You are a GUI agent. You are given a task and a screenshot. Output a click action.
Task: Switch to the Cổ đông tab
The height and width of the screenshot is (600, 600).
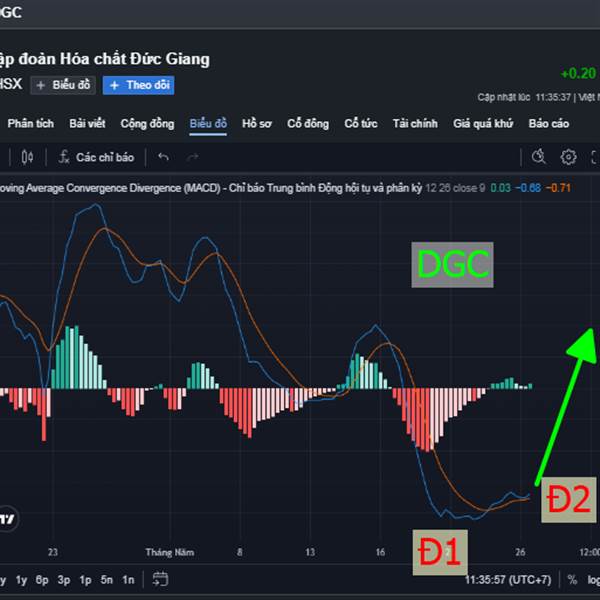tap(308, 124)
